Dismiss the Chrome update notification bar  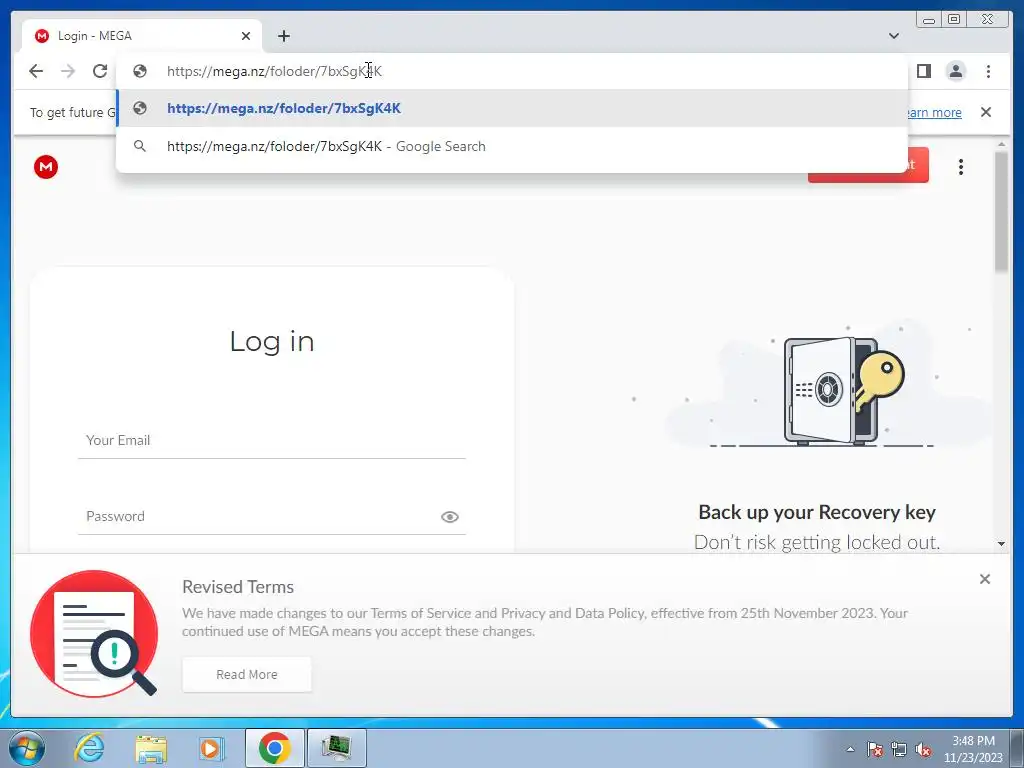click(986, 112)
